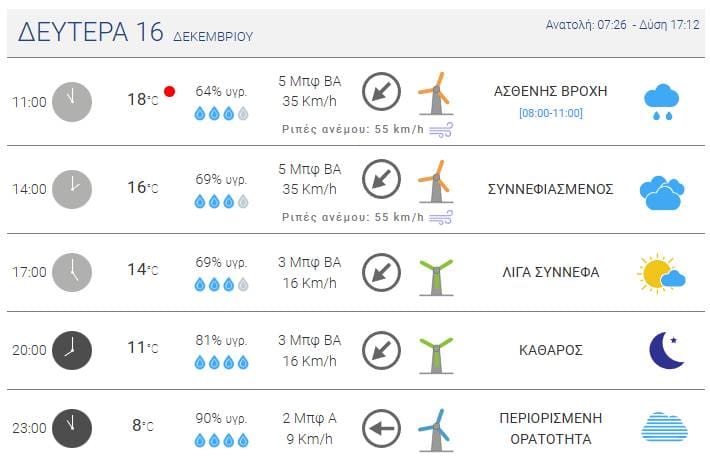Click the east wind arrow at 23:00

(381, 428)
